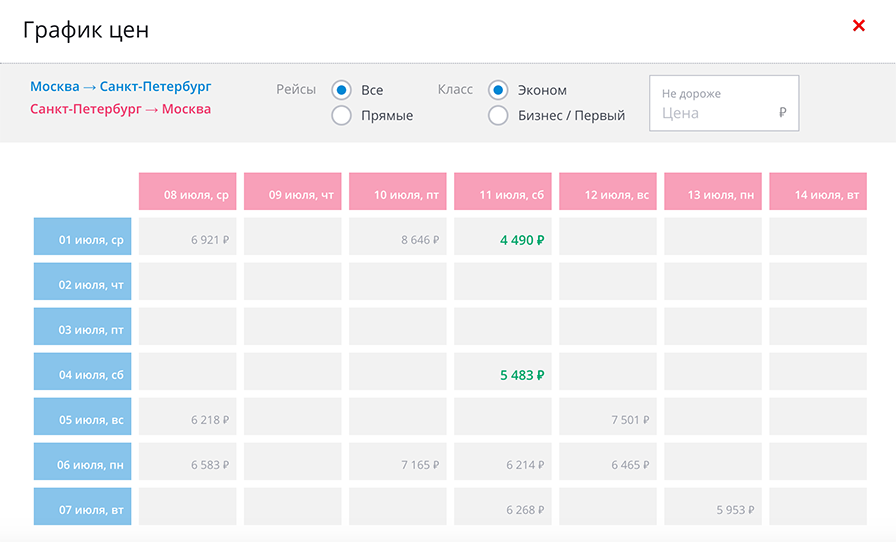Screen dimensions: 896x542
Task: Select Прямые flights only option
Action: (342, 116)
